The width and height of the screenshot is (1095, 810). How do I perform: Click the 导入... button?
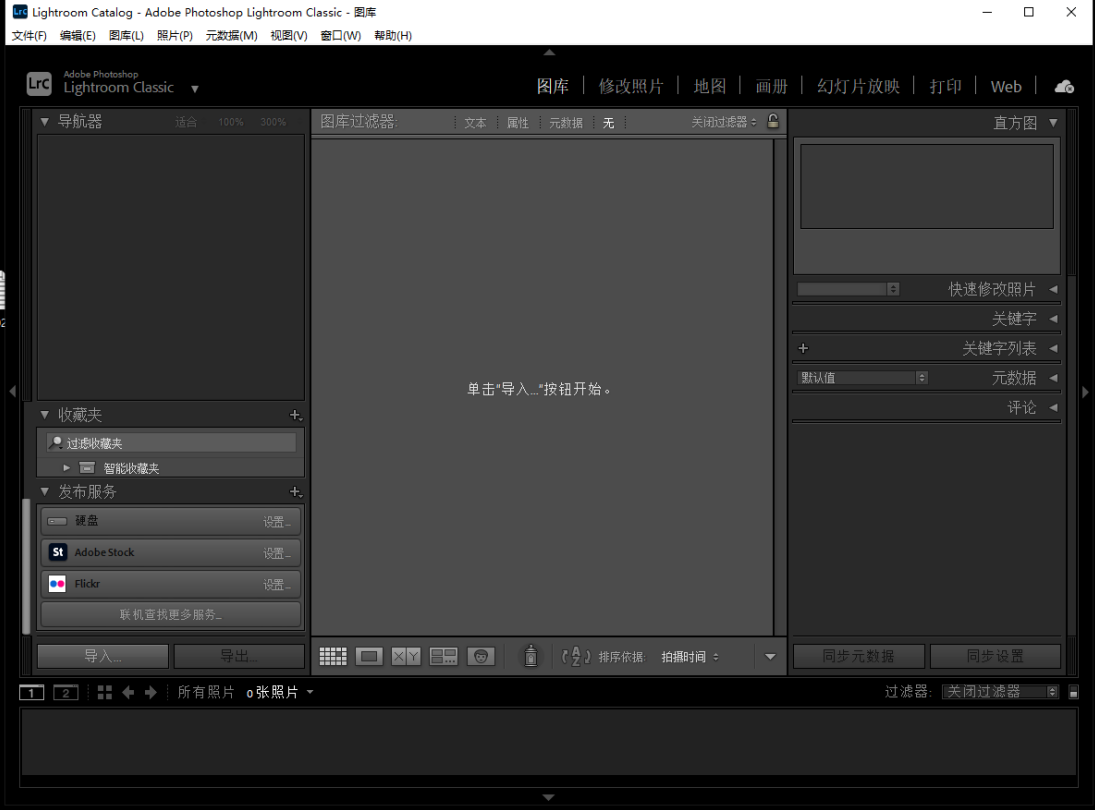103,656
